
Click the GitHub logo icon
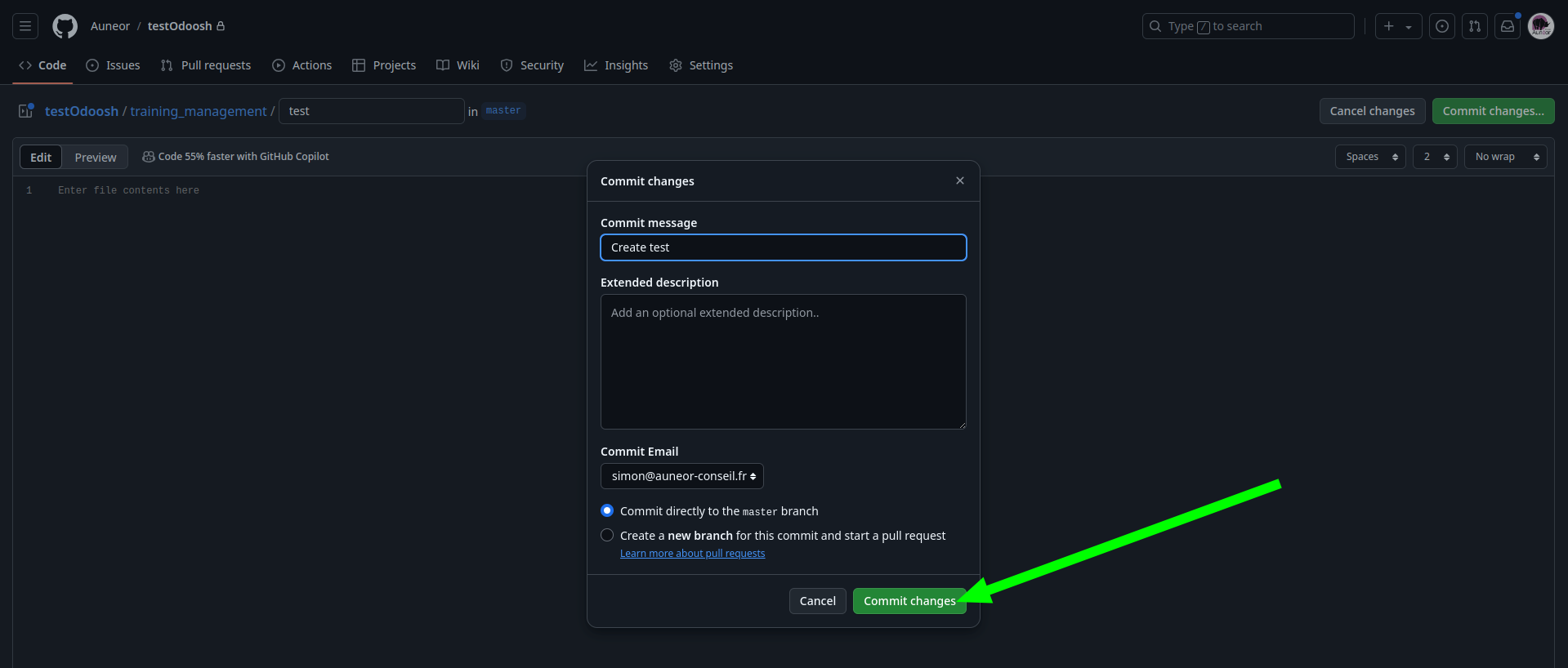coord(65,26)
